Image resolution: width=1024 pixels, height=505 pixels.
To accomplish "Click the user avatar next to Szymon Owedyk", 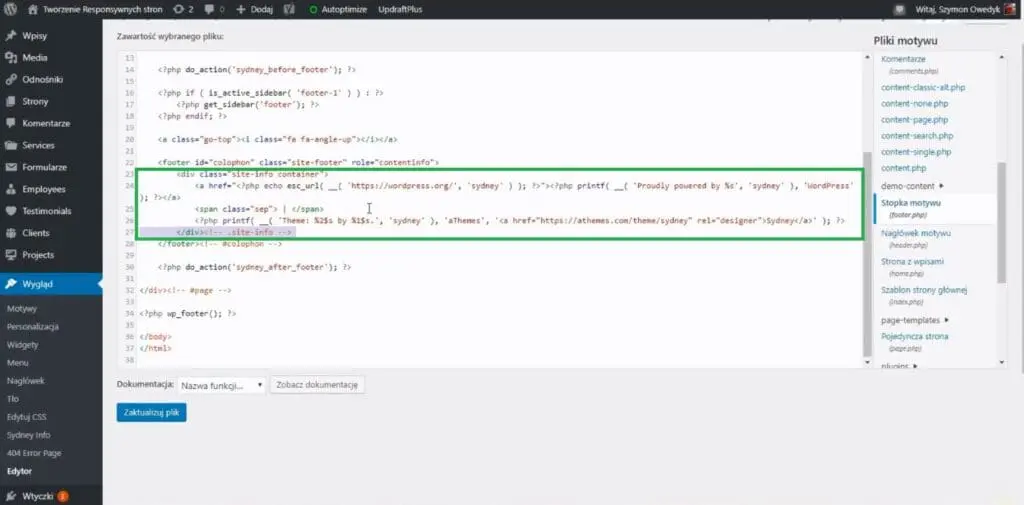I will (x=1010, y=10).
